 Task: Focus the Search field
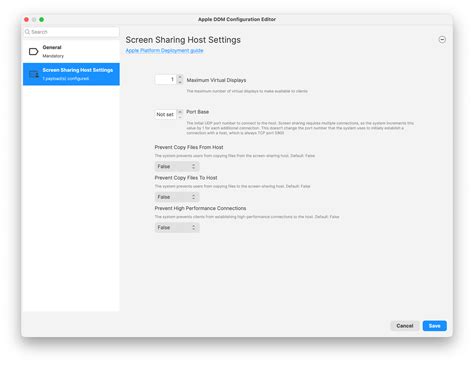(x=71, y=32)
